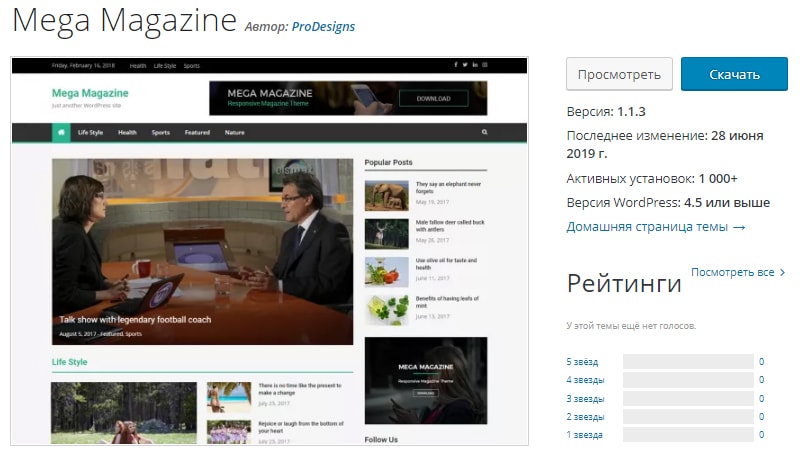Click the Life Style section heading
800x457 pixels.
pyautogui.click(x=69, y=362)
